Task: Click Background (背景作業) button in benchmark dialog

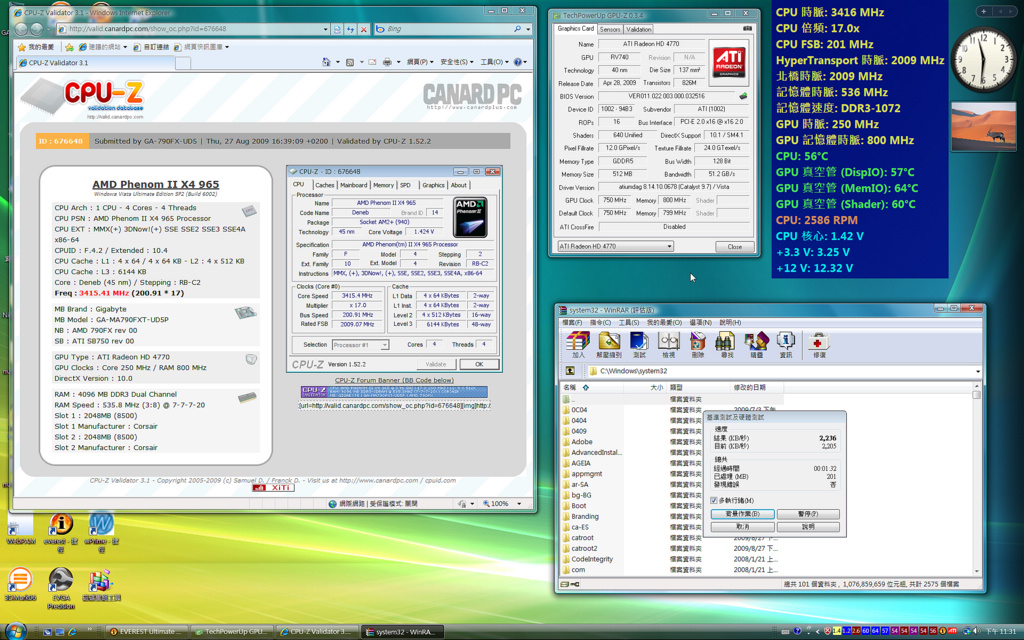Action: pyautogui.click(x=743, y=514)
